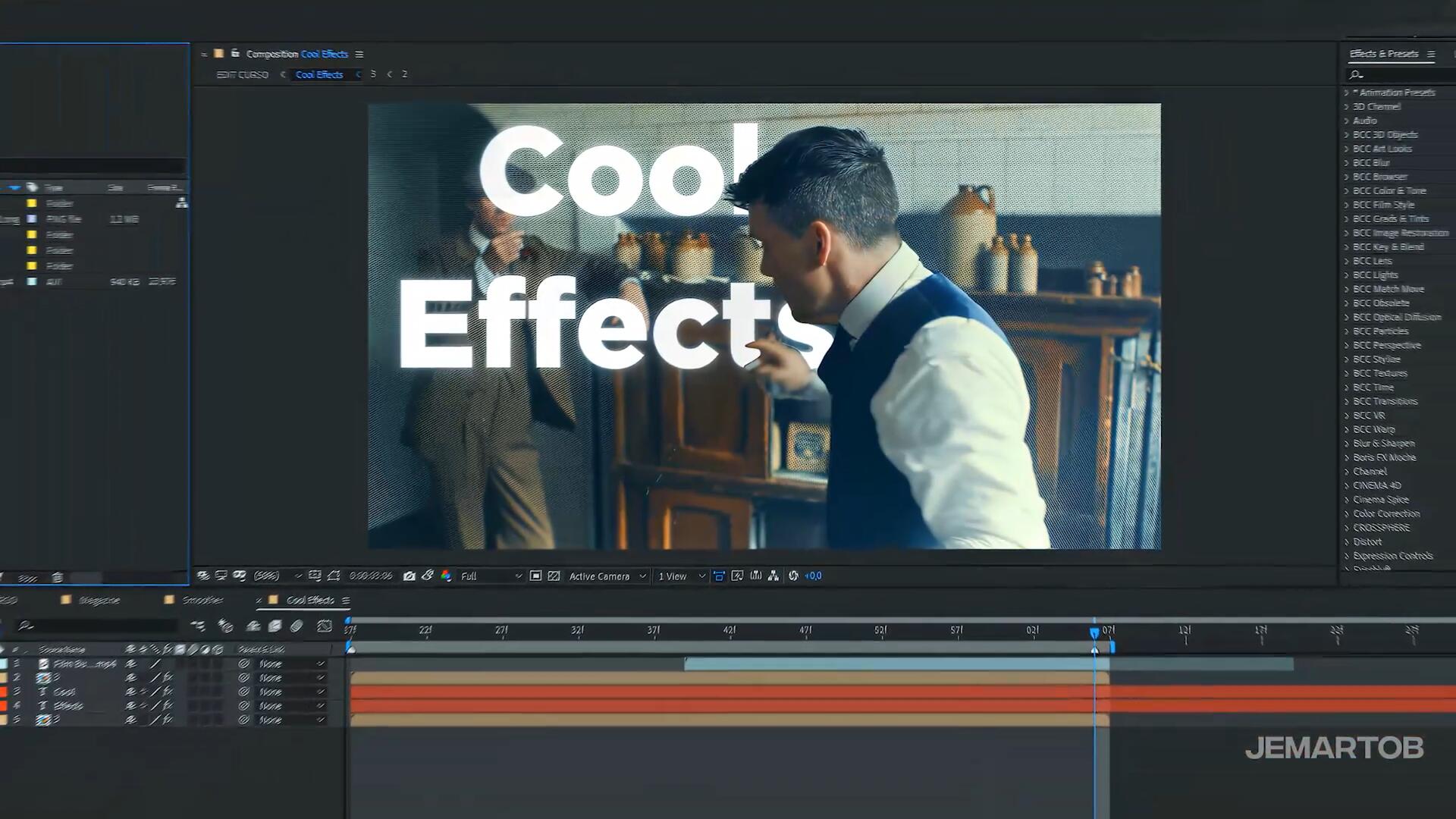Image resolution: width=1456 pixels, height=819 pixels.
Task: Click the blue current time indicator marker
Action: pyautogui.click(x=1094, y=632)
